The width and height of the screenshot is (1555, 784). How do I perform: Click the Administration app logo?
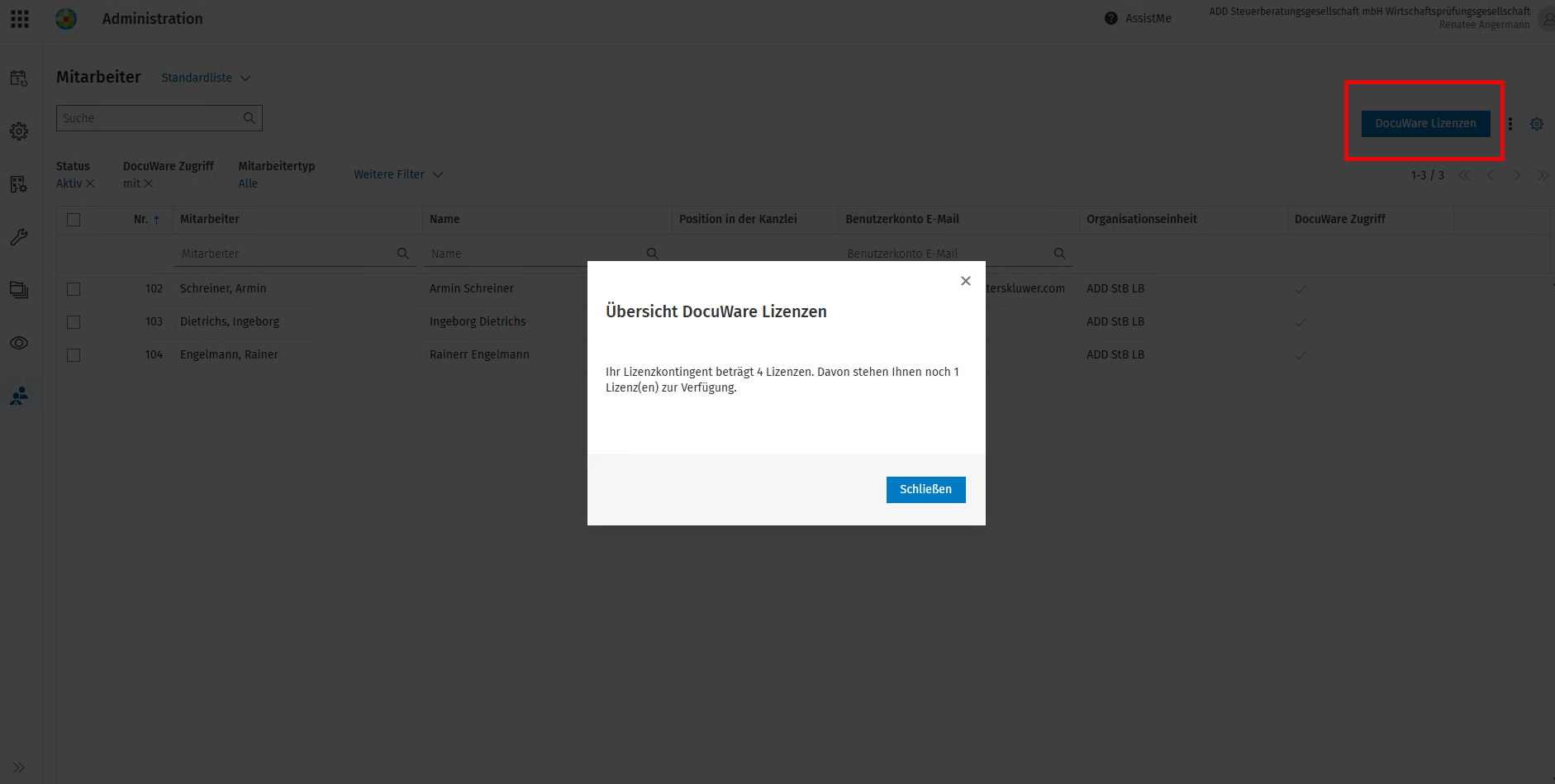(66, 18)
